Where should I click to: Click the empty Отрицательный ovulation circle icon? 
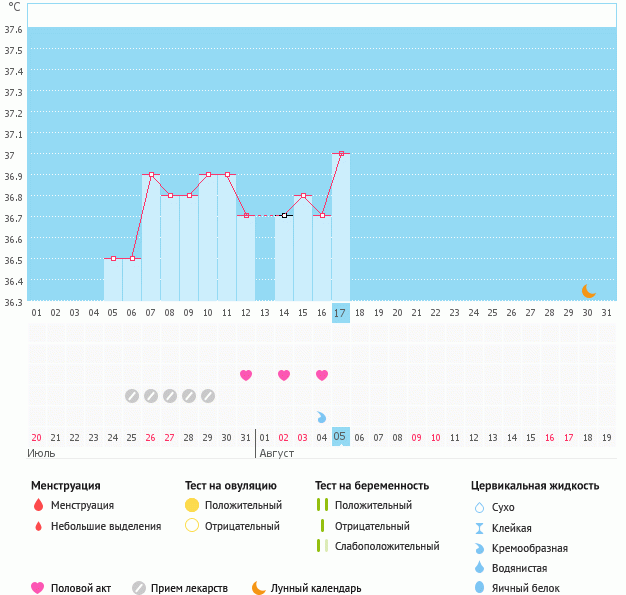tap(192, 526)
